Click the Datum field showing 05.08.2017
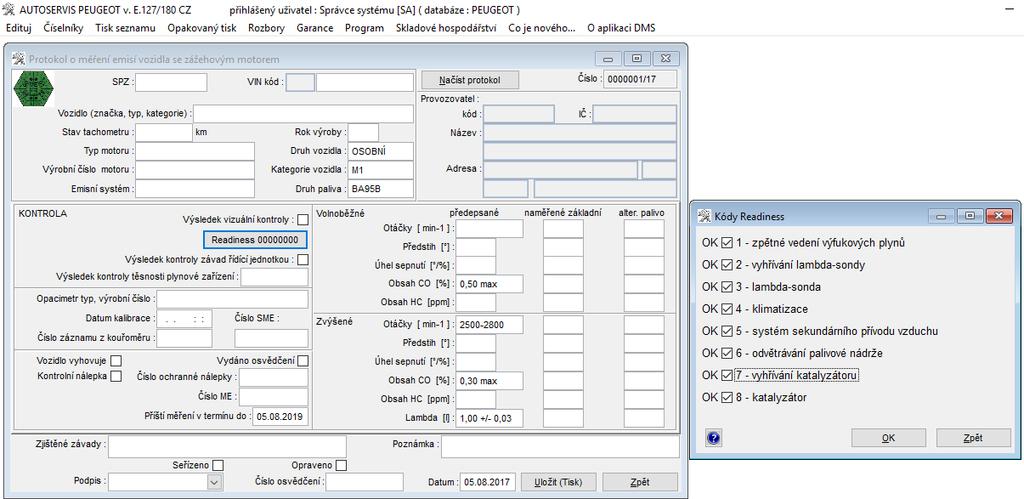1024x499 pixels. [x=488, y=483]
